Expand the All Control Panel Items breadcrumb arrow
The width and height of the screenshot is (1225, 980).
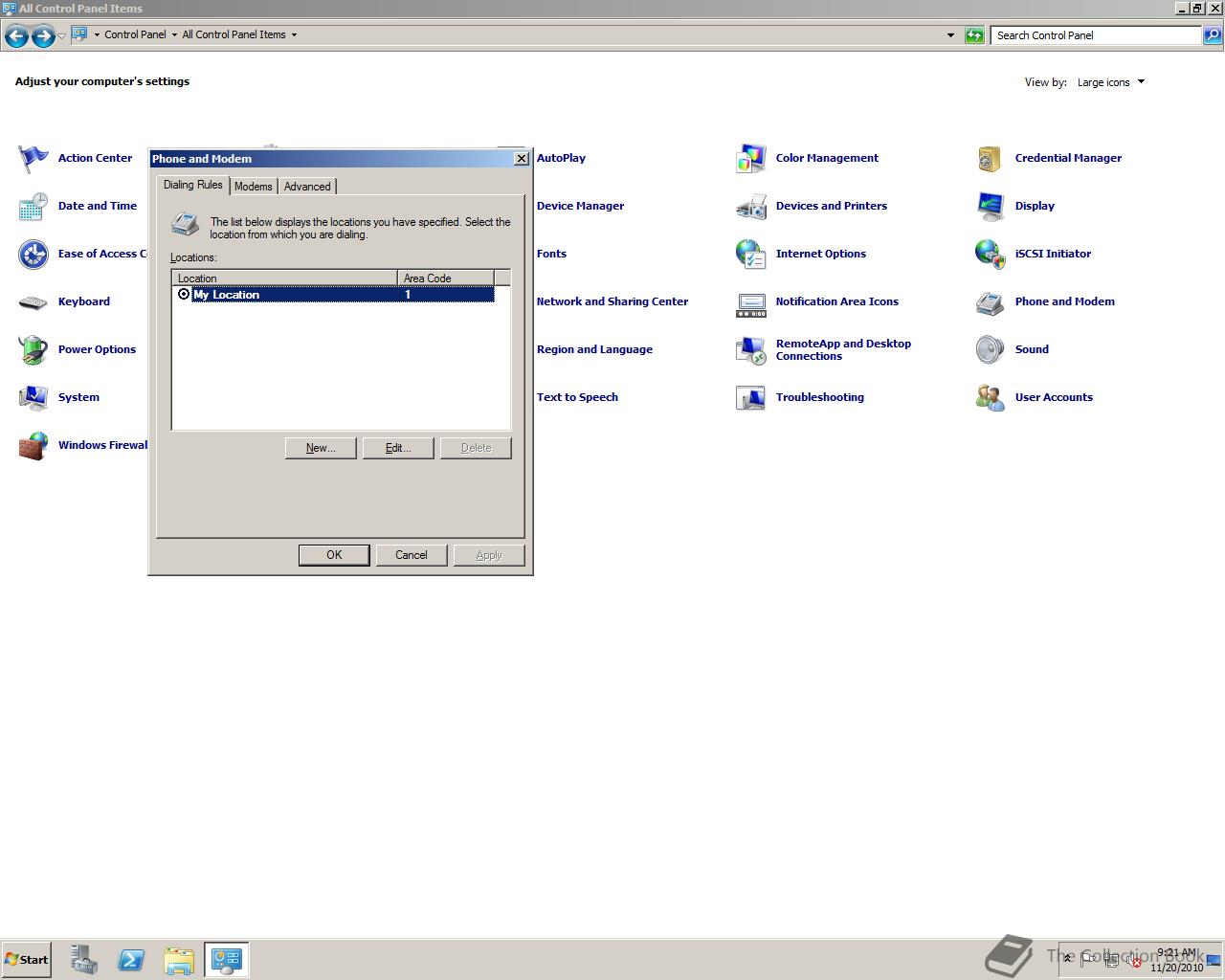pos(294,35)
